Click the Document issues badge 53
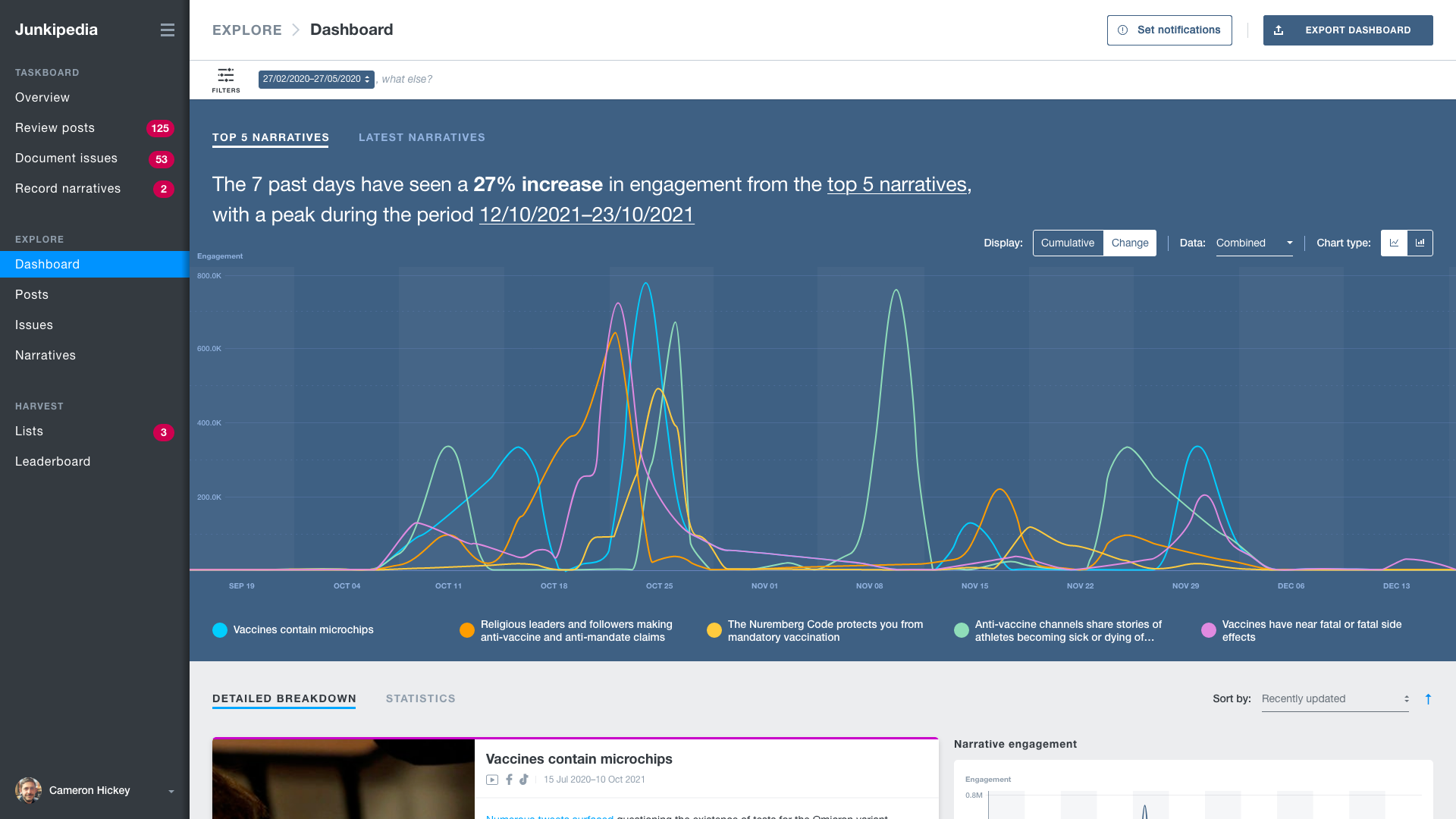 tap(162, 159)
